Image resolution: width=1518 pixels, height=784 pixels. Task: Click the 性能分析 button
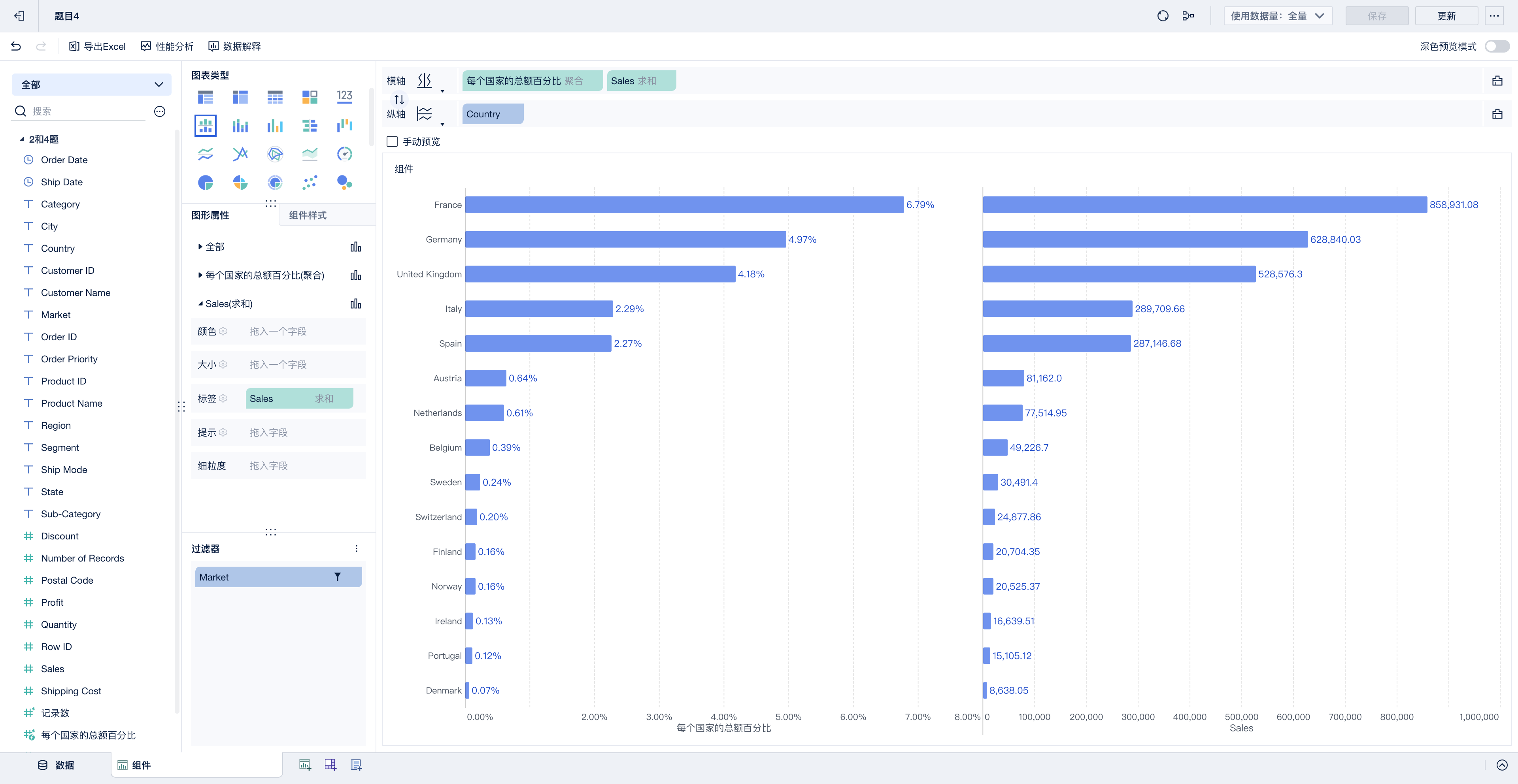[x=167, y=47]
